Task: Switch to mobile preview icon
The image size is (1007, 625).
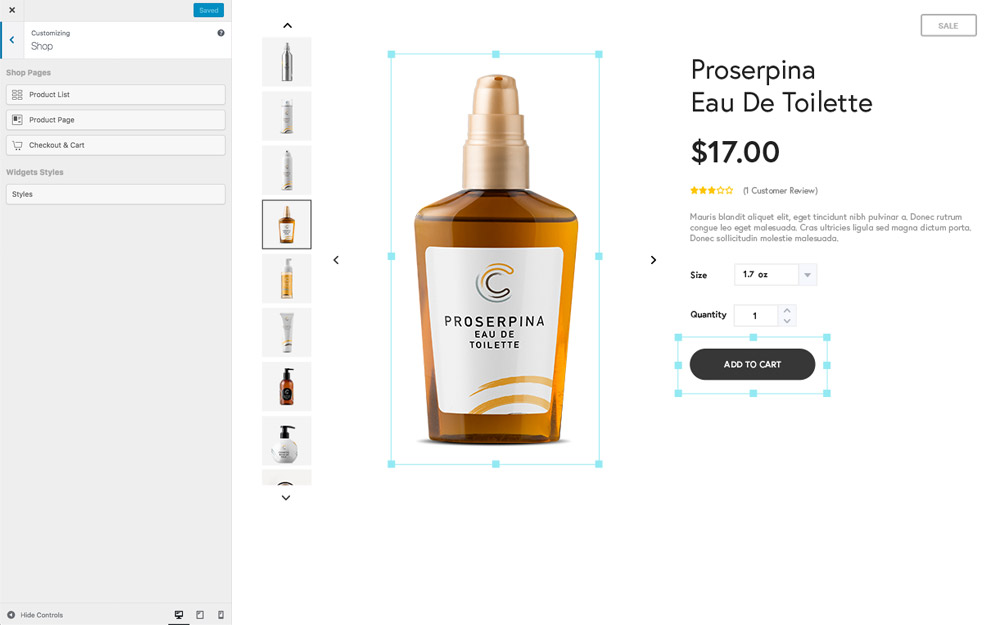Action: (221, 615)
